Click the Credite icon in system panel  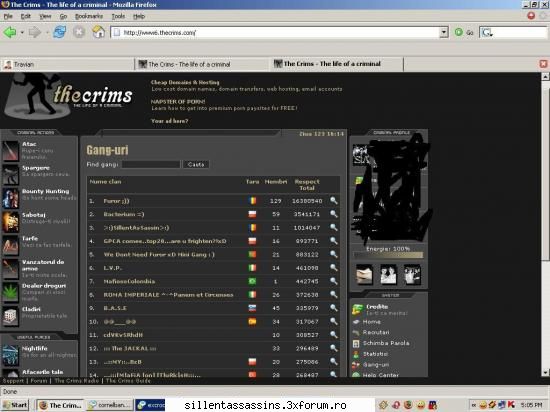pos(357,310)
